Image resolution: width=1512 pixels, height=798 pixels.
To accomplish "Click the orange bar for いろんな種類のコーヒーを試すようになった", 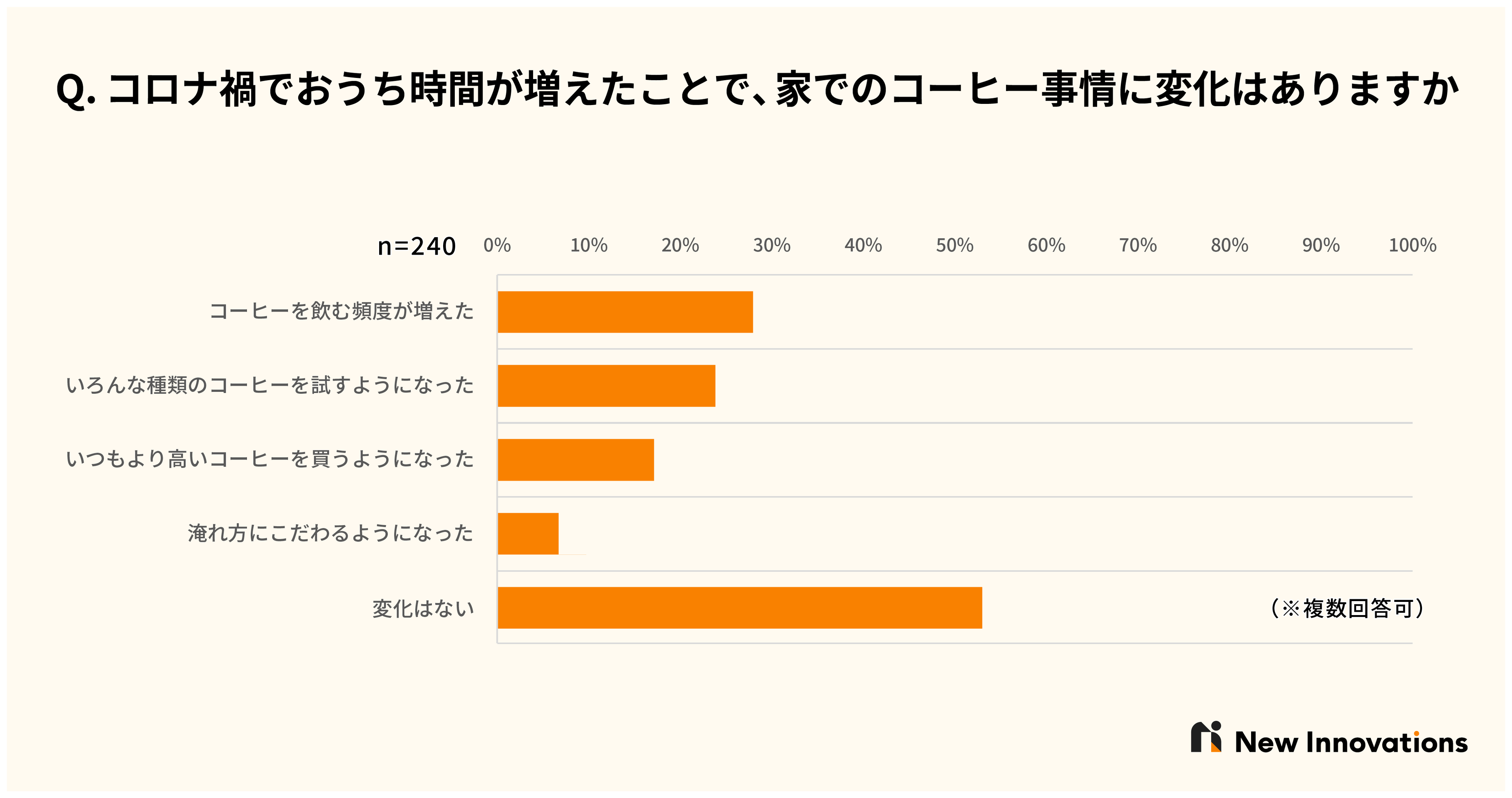I will (606, 386).
